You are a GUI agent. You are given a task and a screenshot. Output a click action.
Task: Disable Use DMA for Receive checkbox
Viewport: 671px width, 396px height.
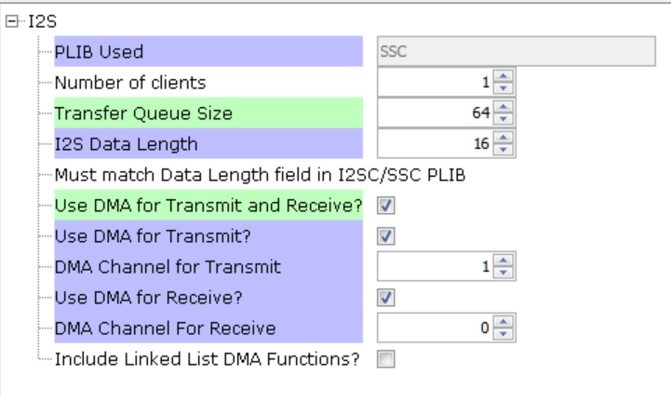tap(386, 298)
